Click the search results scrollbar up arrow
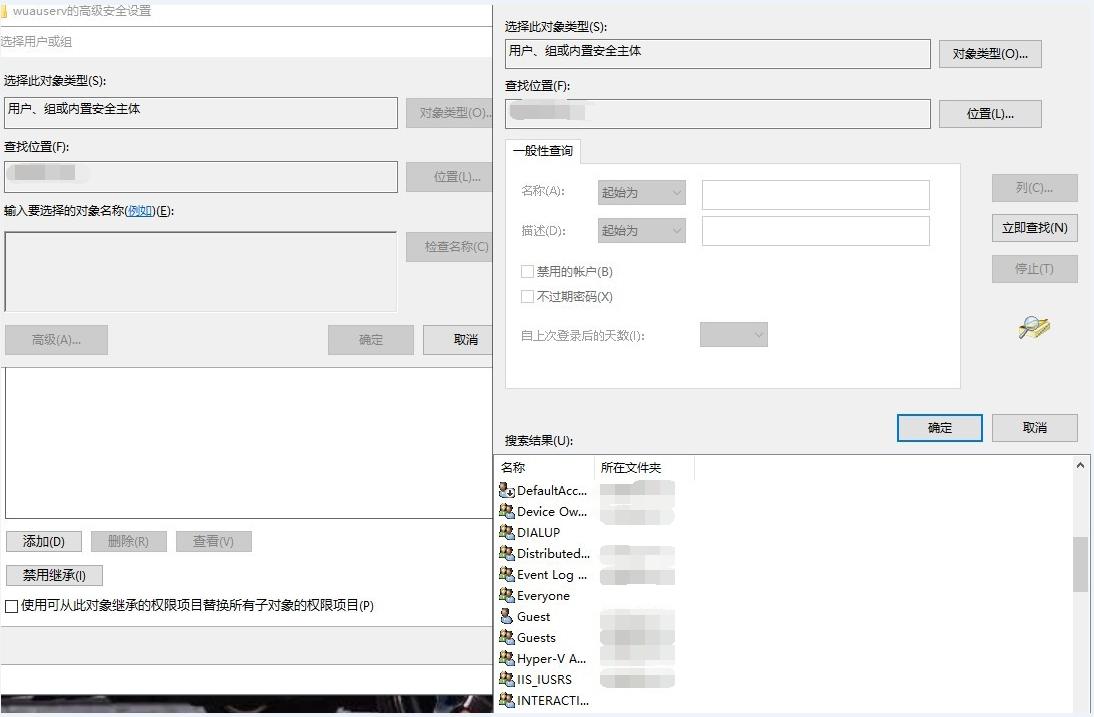 pyautogui.click(x=1081, y=463)
